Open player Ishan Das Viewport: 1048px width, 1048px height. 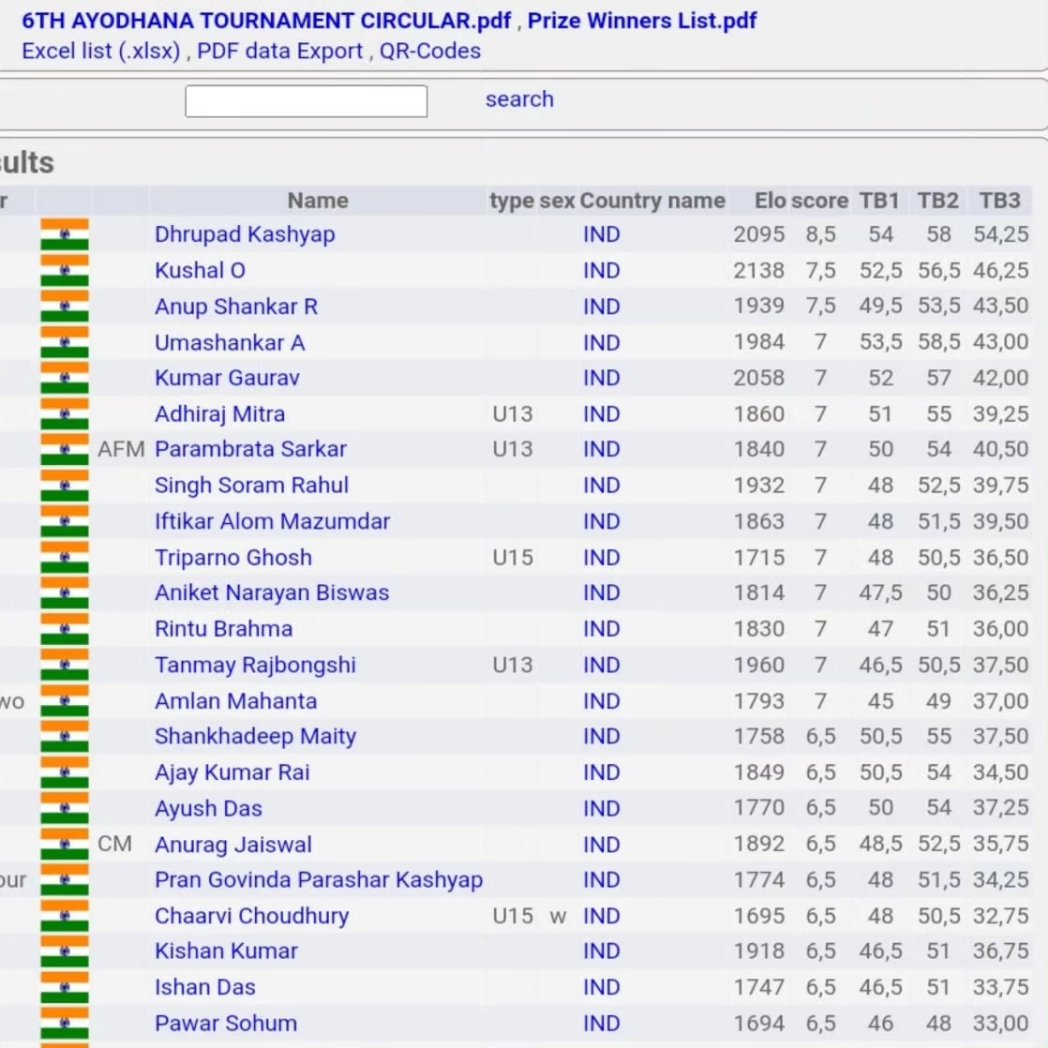click(205, 987)
